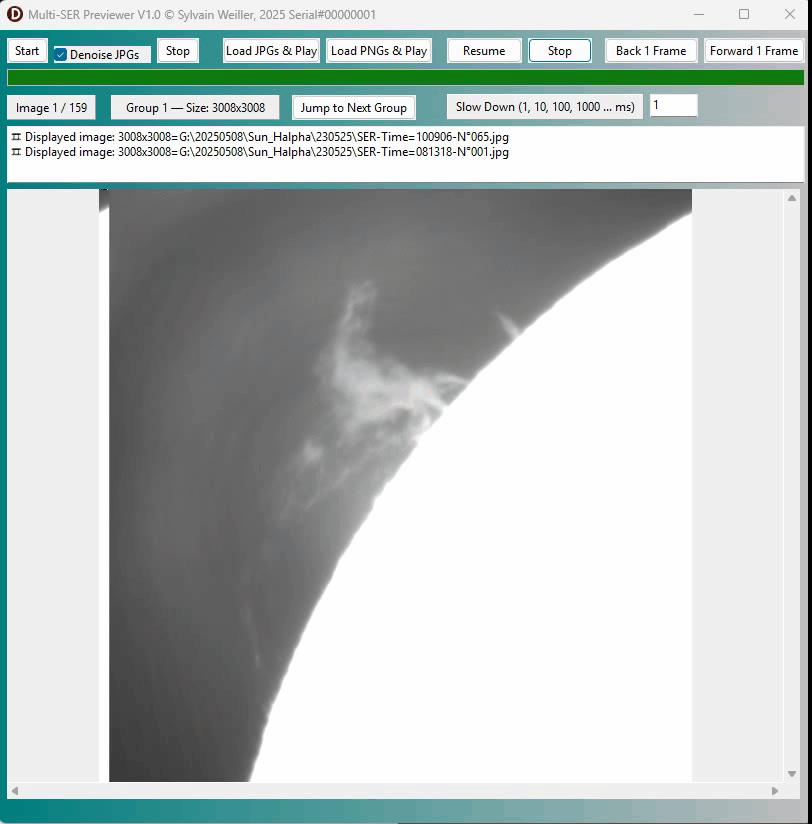Screen dimensions: 812x824
Task: Click Load PNGs & Play
Action: pos(379,51)
